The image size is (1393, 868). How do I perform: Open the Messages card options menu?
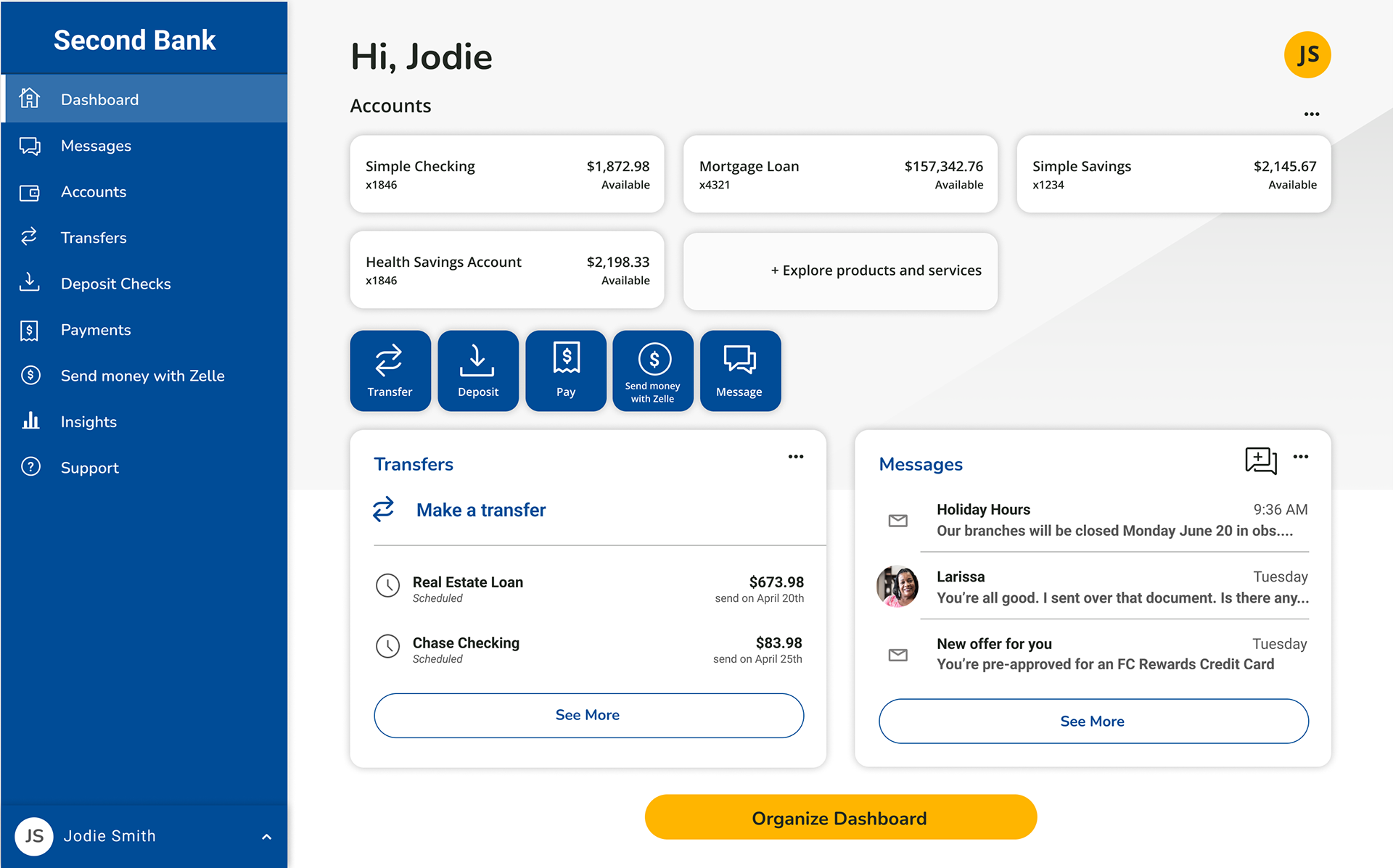click(x=1301, y=457)
